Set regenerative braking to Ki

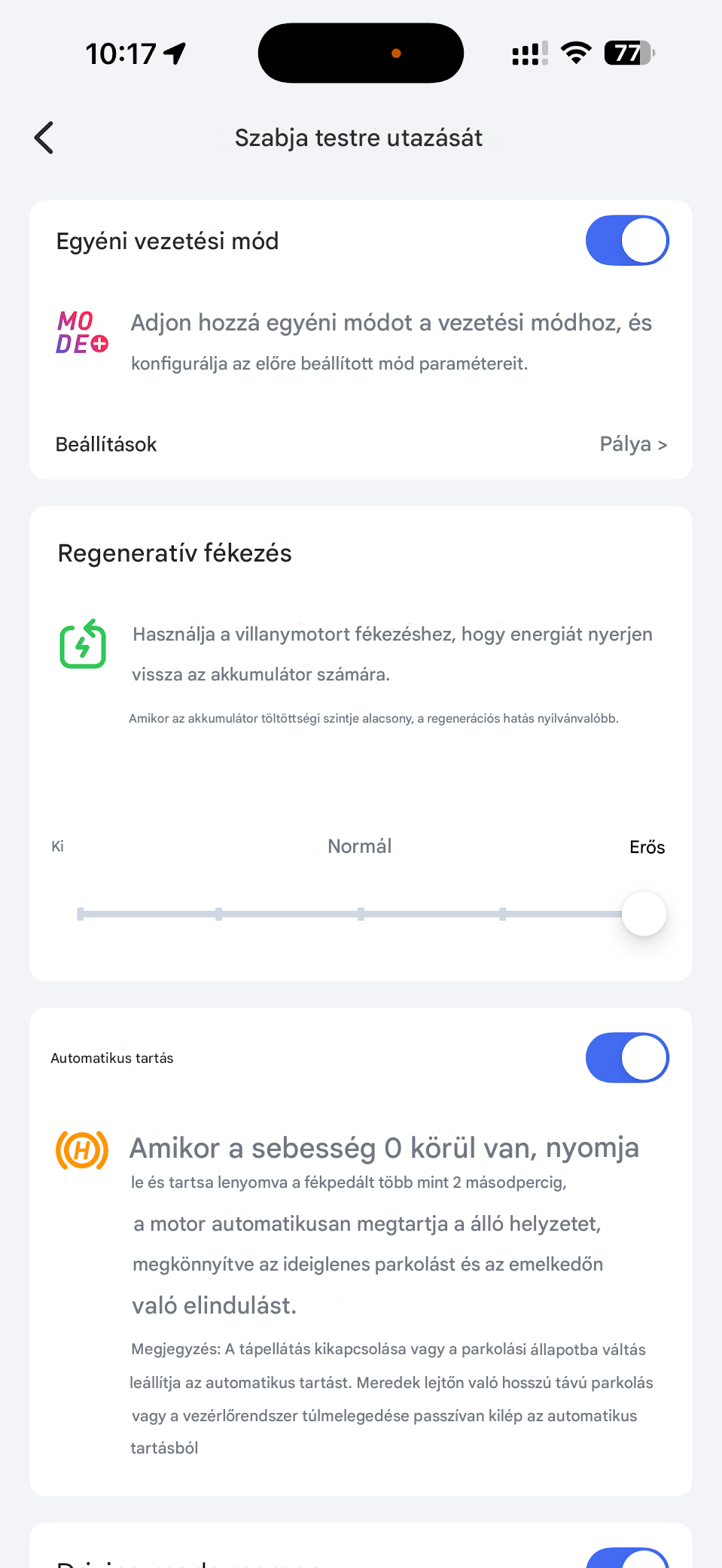(x=81, y=914)
